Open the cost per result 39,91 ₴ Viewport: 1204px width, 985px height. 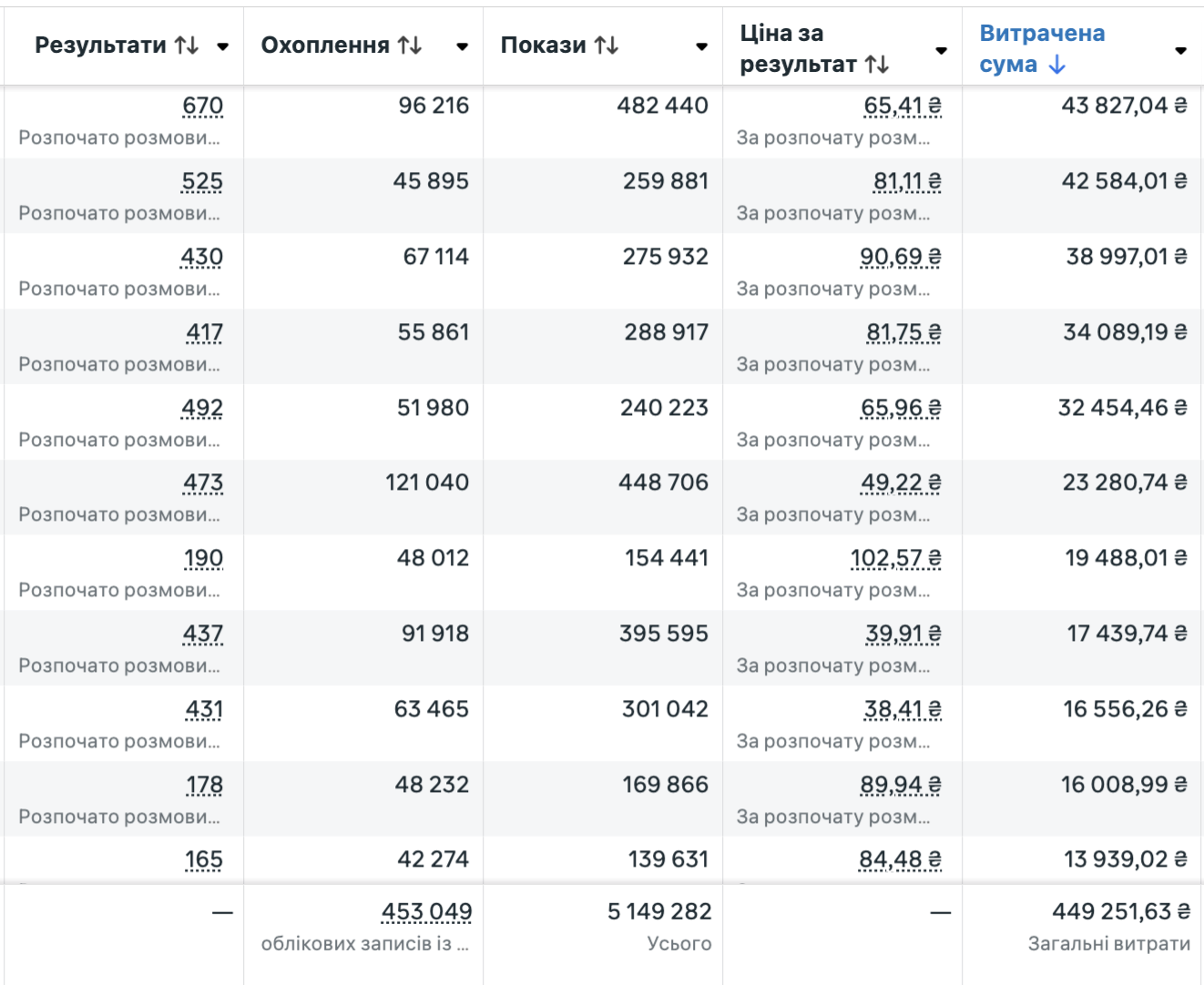903,635
